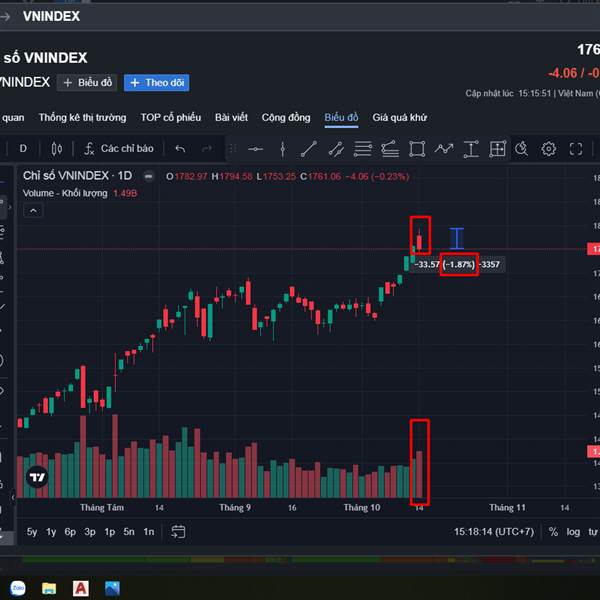Open the Giá quá khứ tab
The height and width of the screenshot is (600, 600).
pyautogui.click(x=399, y=117)
